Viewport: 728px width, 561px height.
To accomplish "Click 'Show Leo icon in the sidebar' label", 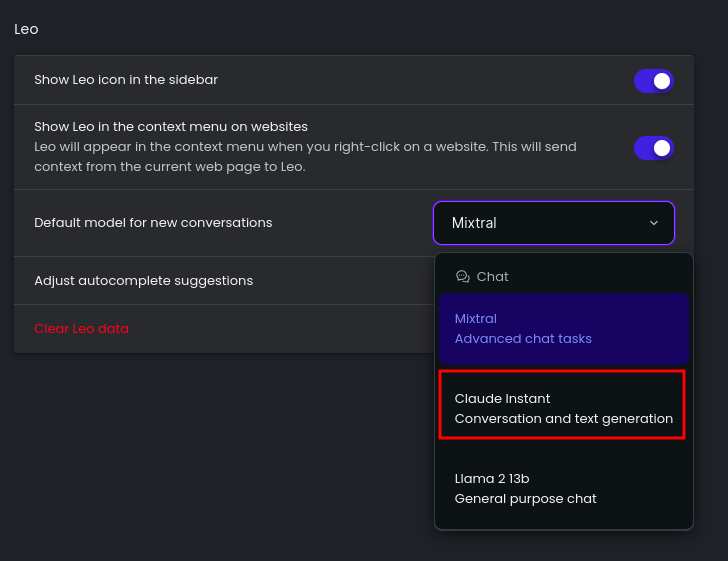I will pyautogui.click(x=126, y=80).
